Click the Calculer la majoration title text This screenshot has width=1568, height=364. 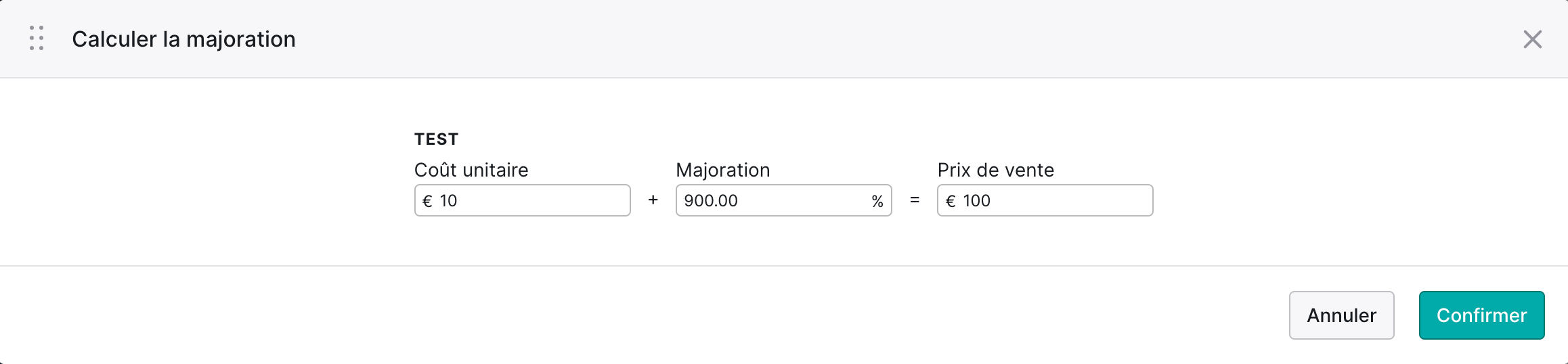(x=184, y=39)
